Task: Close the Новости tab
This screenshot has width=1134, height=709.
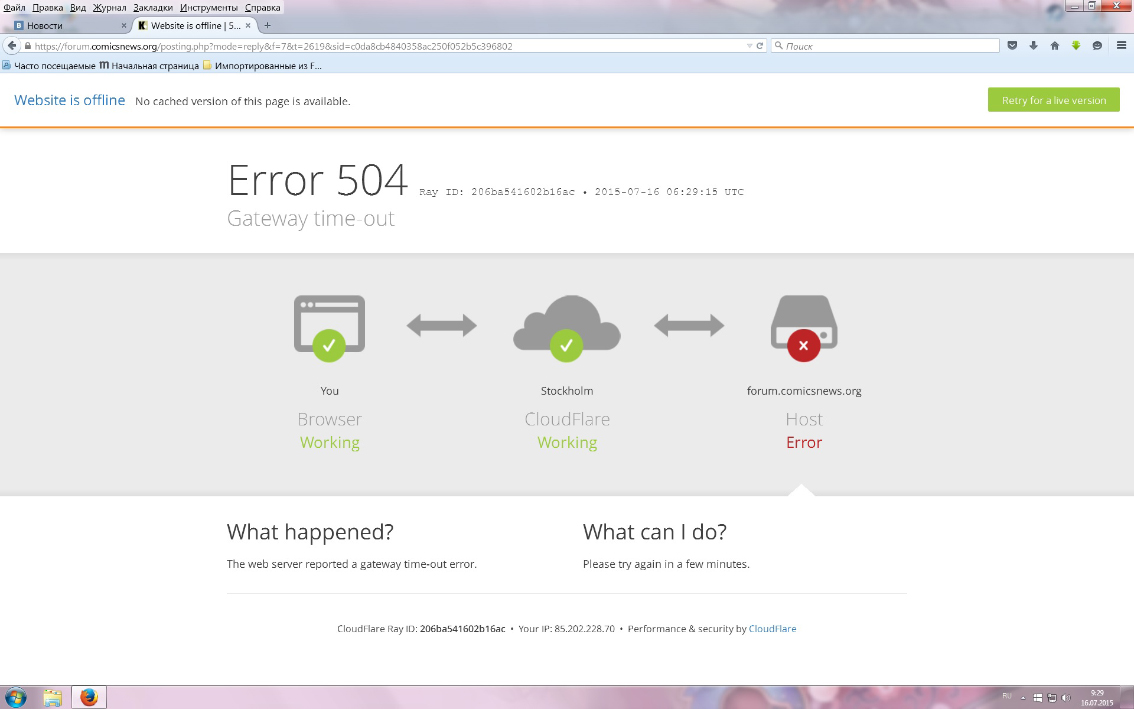Action: point(124,25)
